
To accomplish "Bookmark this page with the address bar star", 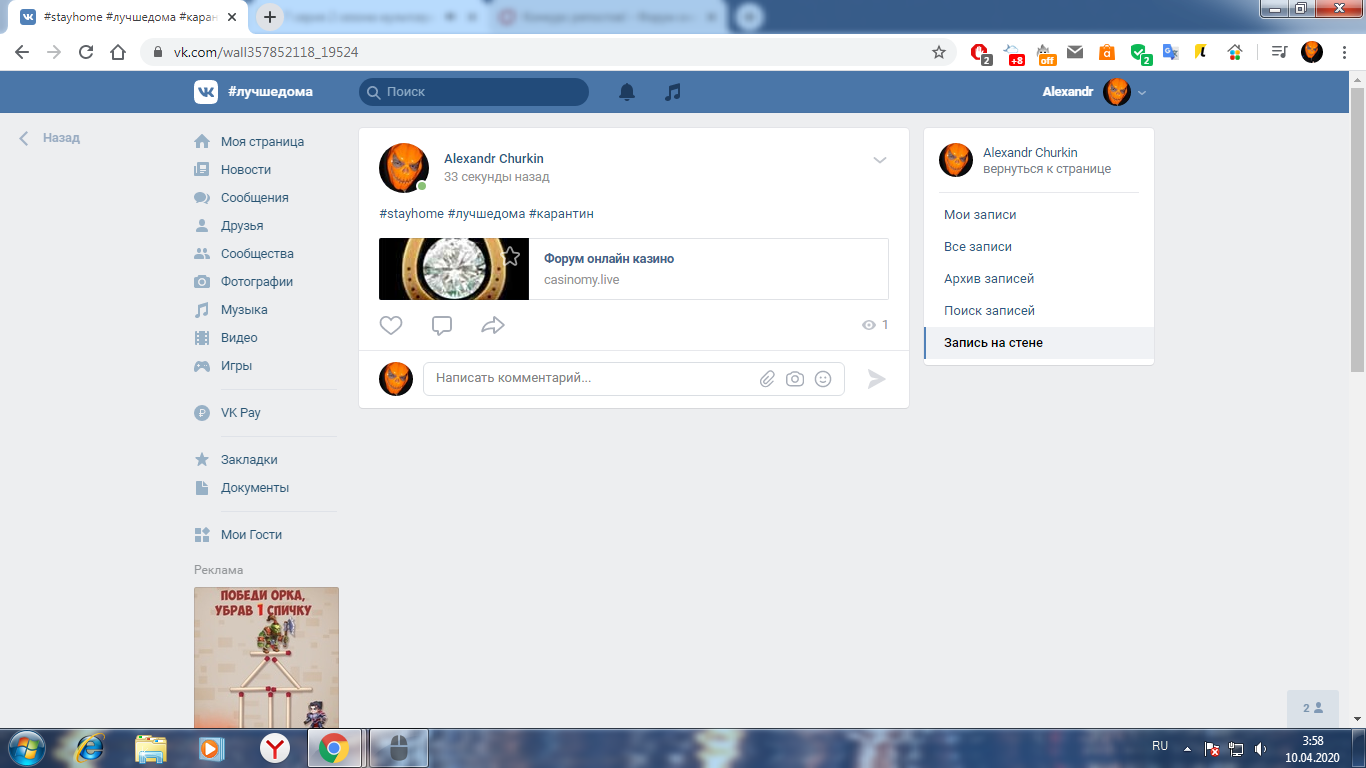I will click(939, 52).
